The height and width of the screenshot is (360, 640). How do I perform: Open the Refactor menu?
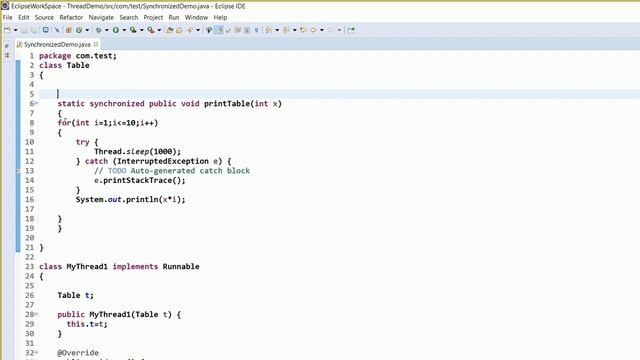71,18
